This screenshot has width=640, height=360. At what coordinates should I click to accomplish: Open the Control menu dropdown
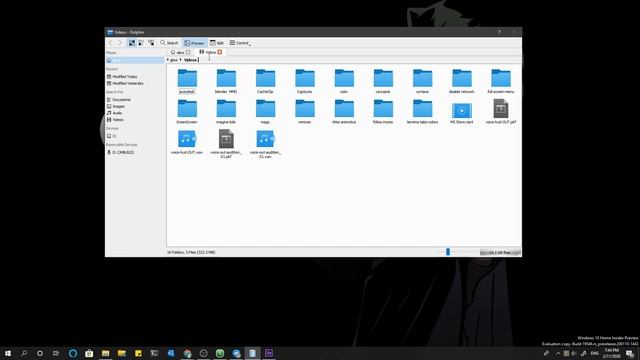click(240, 43)
